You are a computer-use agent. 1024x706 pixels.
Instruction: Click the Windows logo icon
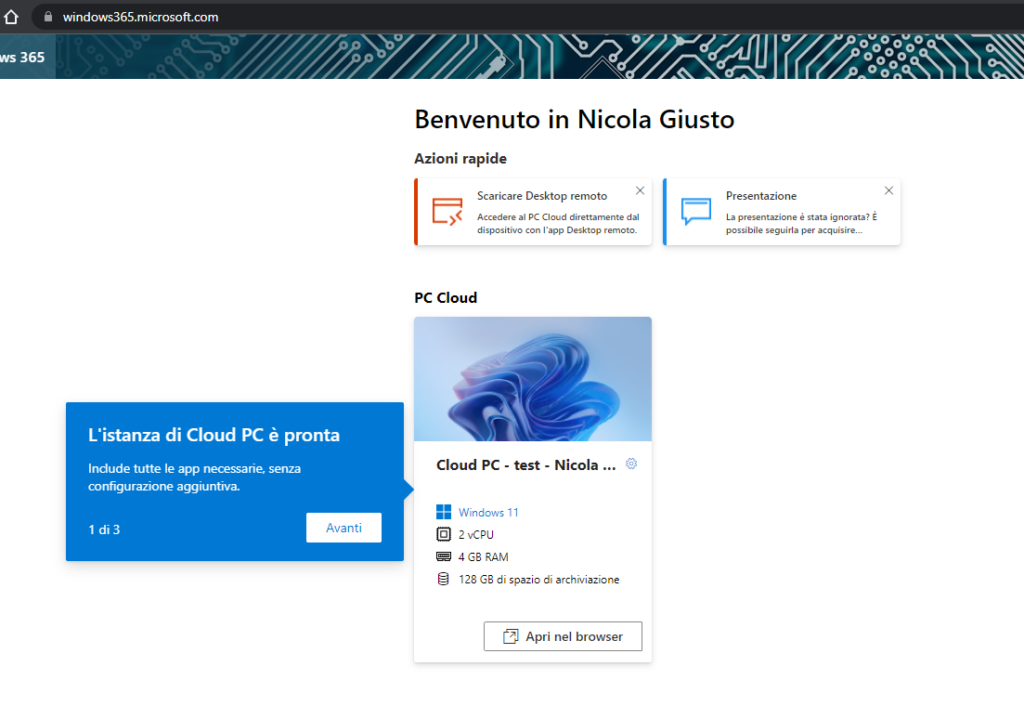pos(443,512)
